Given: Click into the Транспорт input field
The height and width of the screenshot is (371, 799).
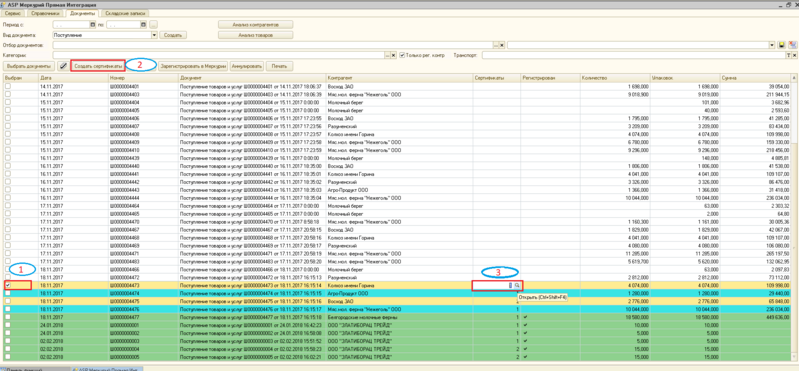Looking at the screenshot, I should [633, 55].
